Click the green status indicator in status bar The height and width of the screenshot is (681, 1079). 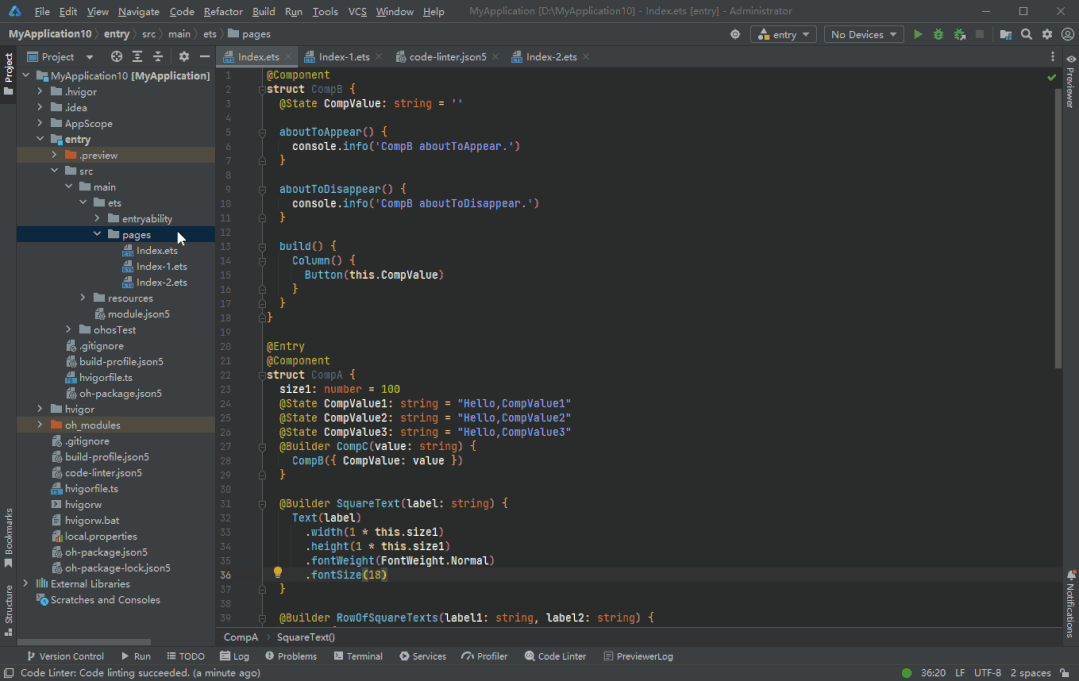[x=906, y=673]
